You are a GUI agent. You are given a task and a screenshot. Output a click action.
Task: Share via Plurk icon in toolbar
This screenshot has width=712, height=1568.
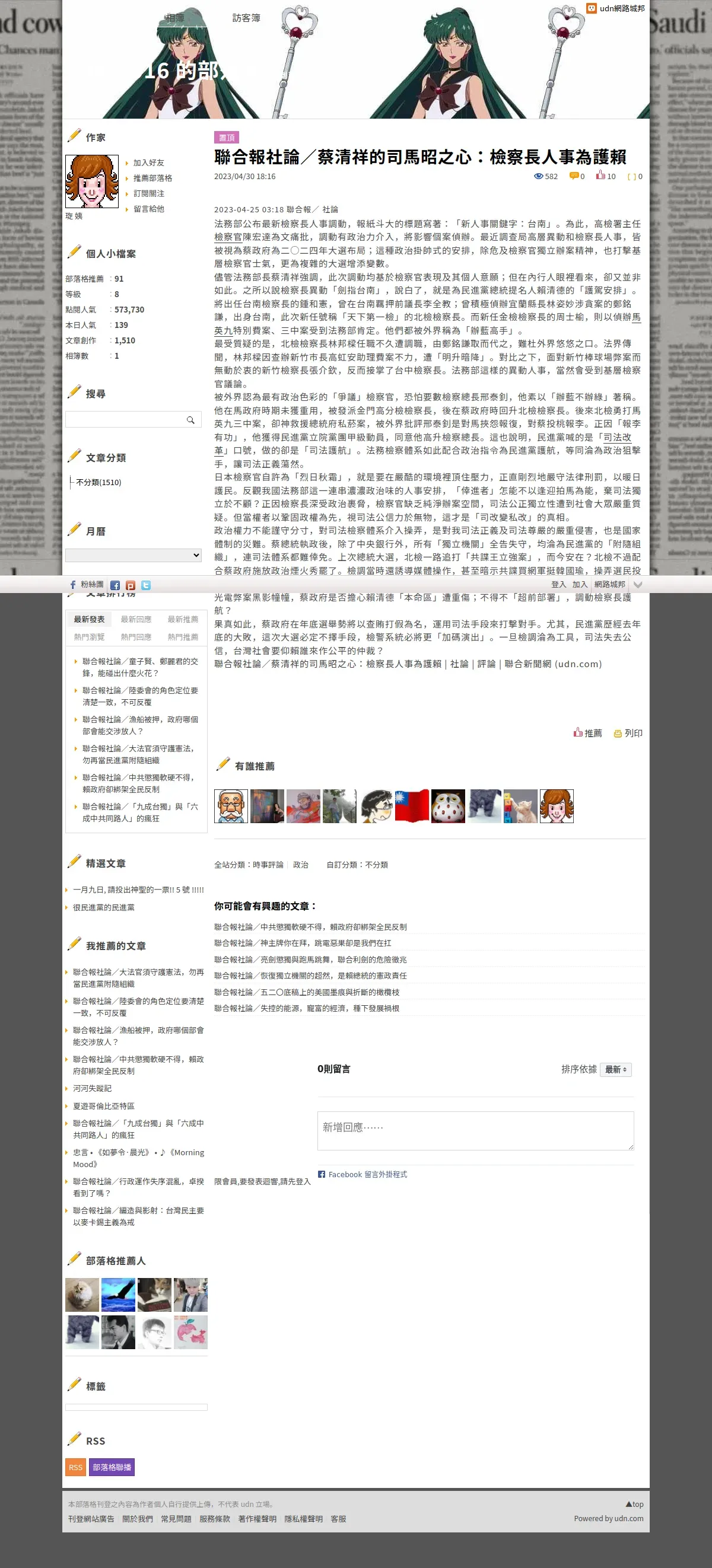pos(131,585)
